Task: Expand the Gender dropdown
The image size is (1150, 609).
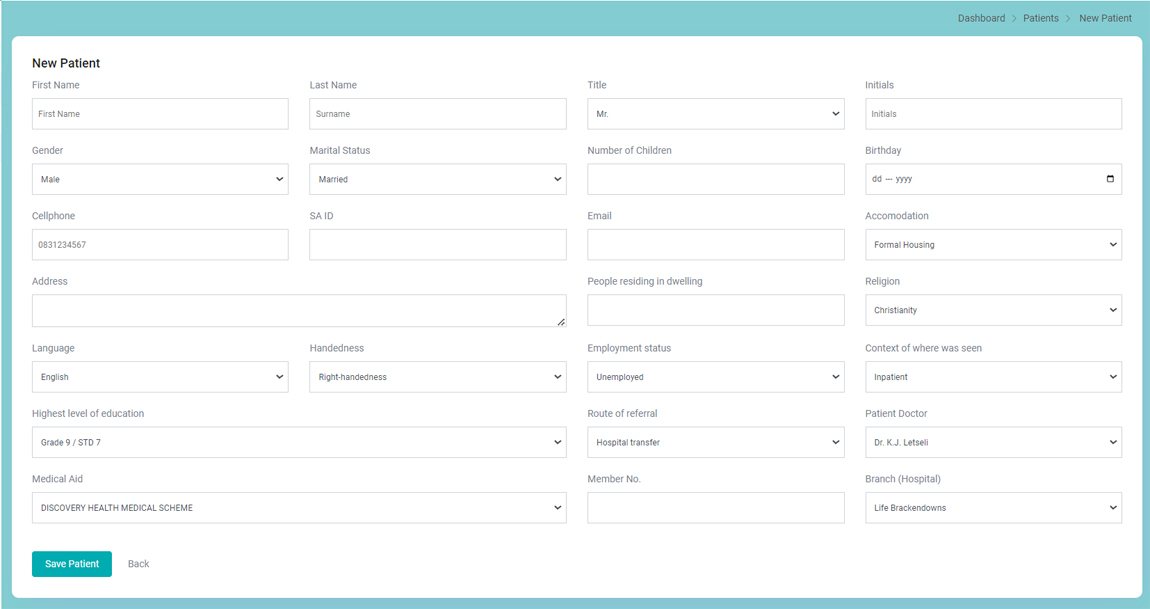Action: [x=160, y=180]
